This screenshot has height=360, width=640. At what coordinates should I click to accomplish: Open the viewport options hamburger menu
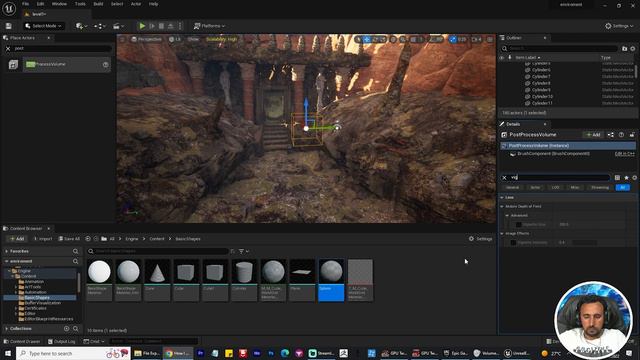click(122, 39)
